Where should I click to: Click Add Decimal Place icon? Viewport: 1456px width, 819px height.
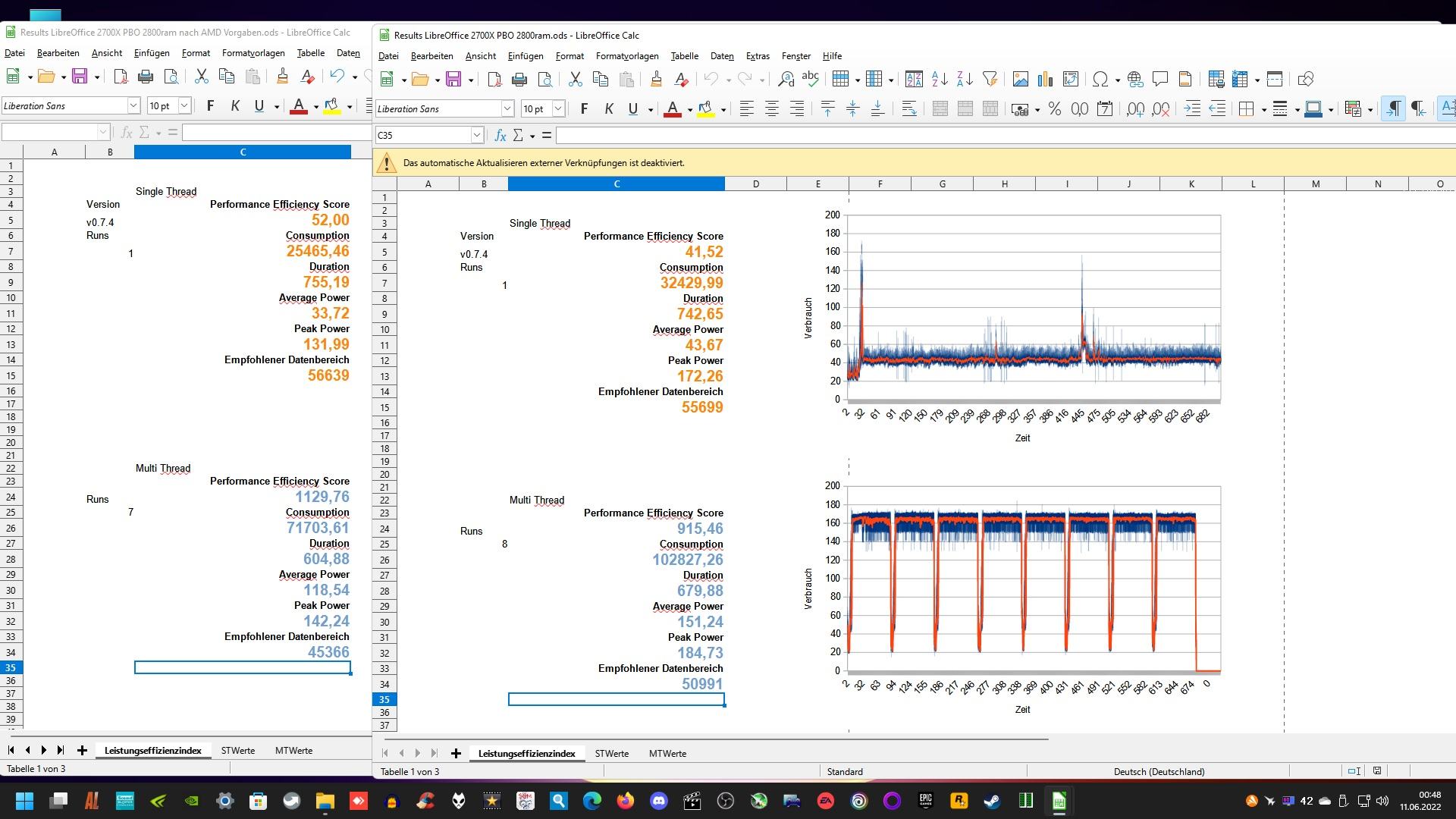(x=1136, y=108)
